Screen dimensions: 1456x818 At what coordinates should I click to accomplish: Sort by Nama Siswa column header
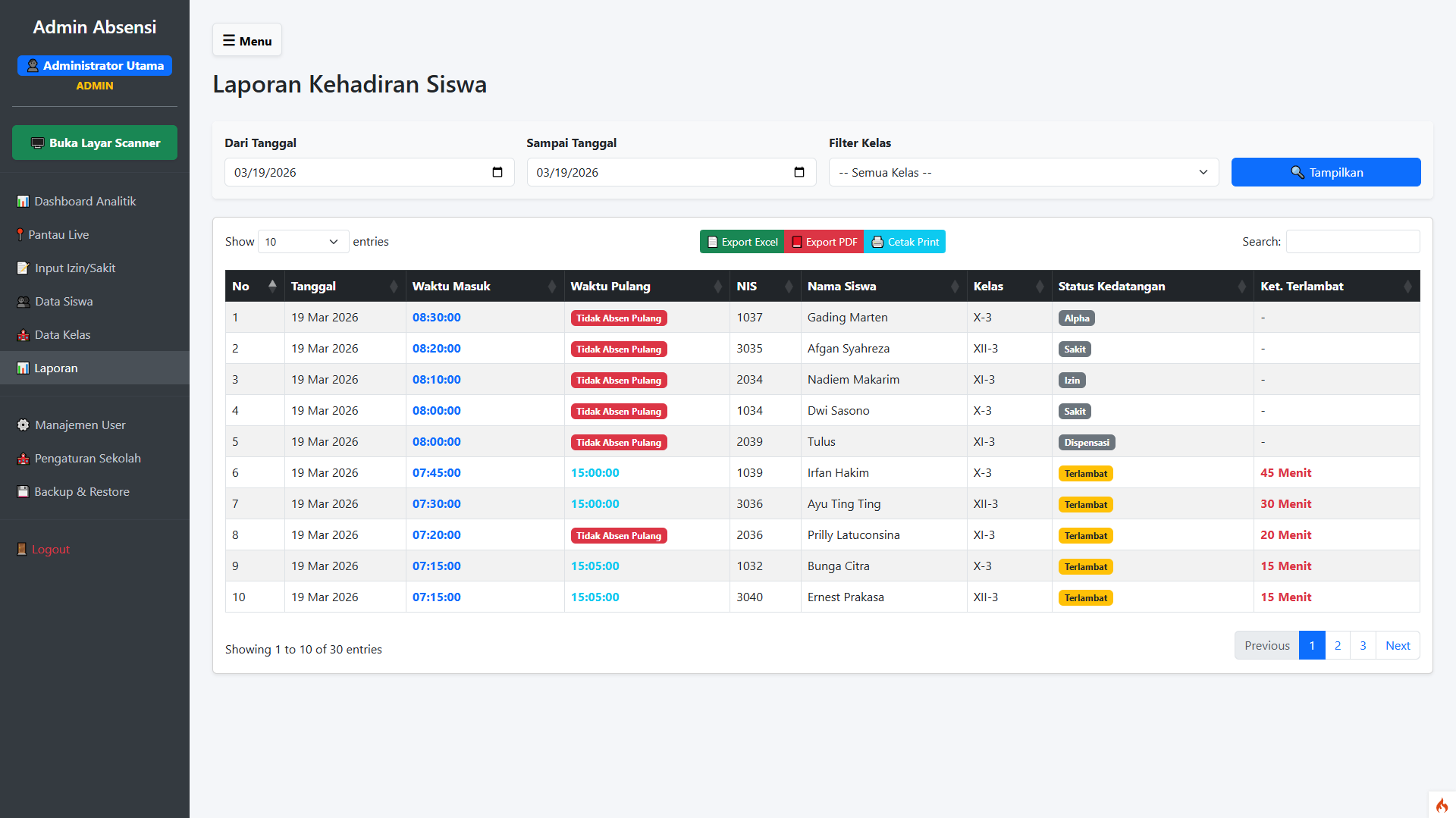point(883,286)
